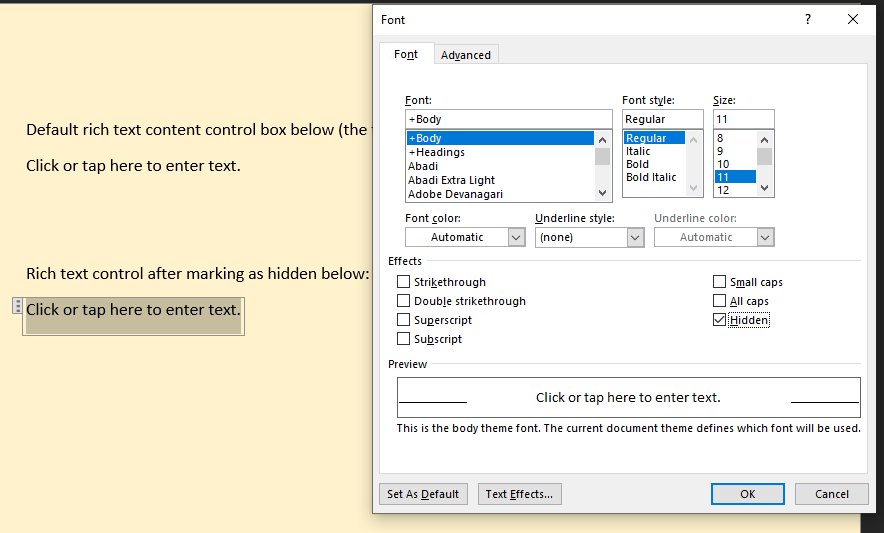Select the Font tab
884x533 pixels.
pyautogui.click(x=406, y=54)
